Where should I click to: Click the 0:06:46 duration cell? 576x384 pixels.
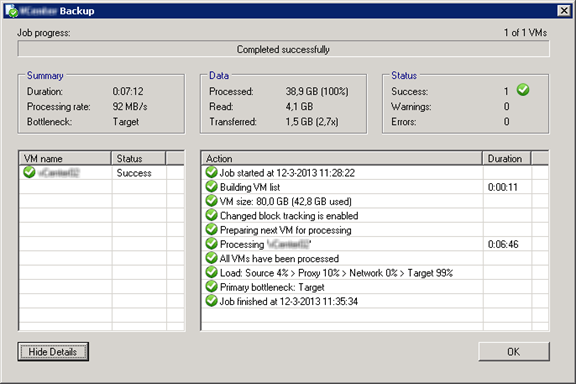pyautogui.click(x=503, y=244)
